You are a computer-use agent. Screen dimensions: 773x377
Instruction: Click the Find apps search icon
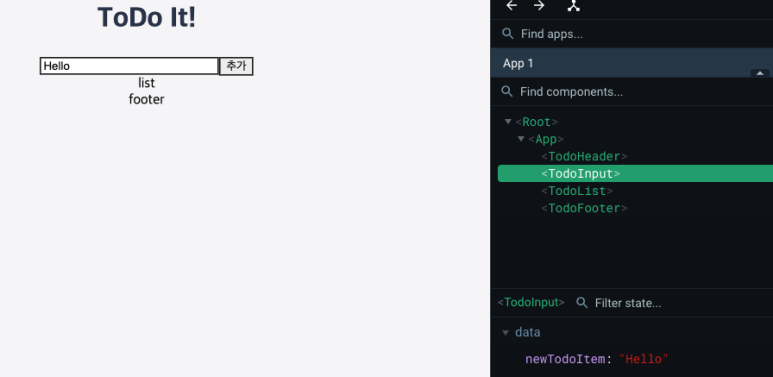point(507,34)
